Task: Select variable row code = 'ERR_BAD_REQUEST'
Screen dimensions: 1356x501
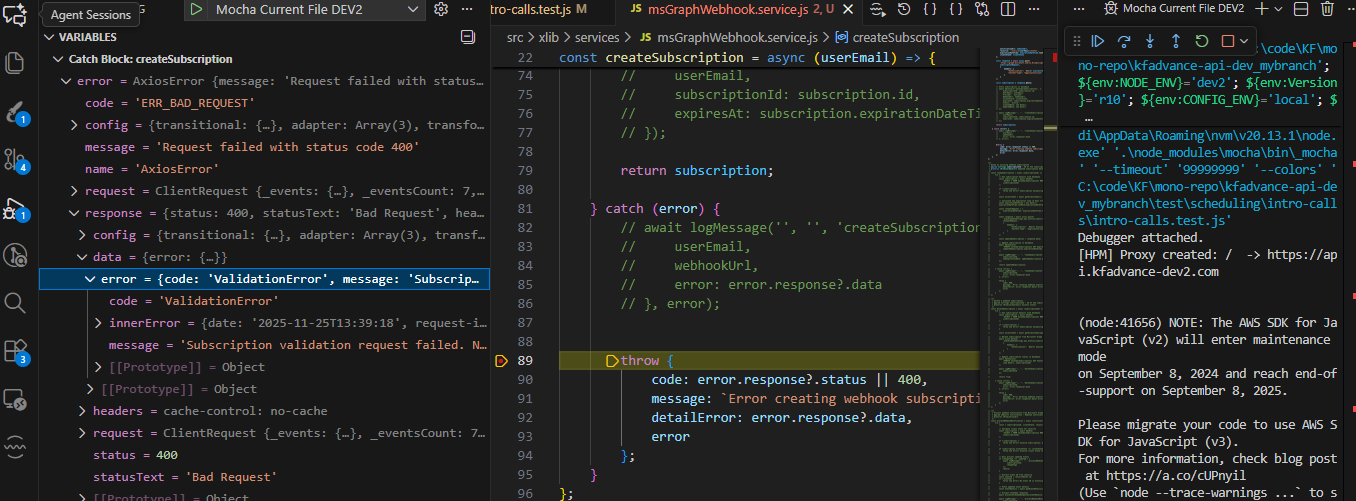Action: point(264,103)
